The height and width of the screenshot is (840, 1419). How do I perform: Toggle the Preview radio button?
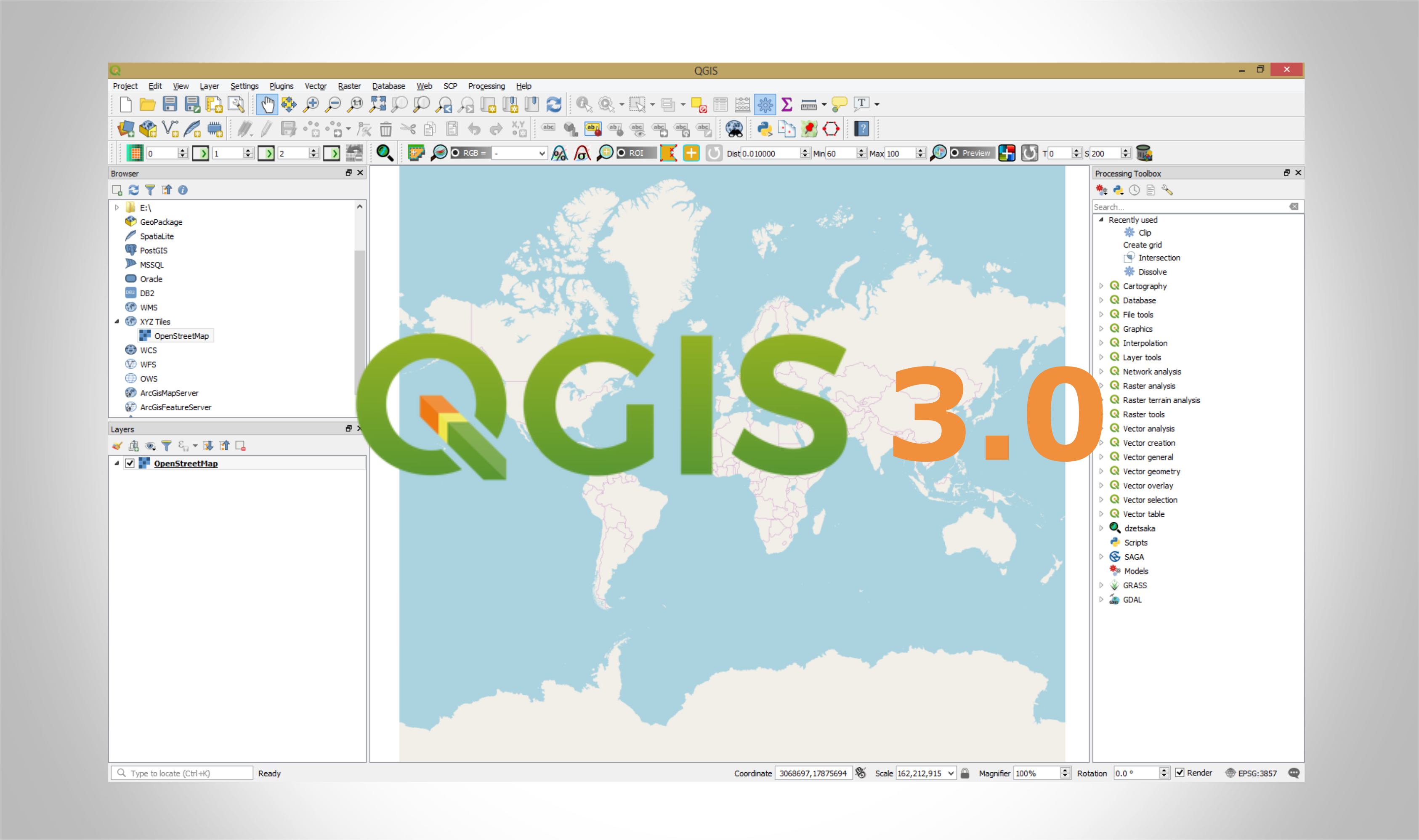pyautogui.click(x=955, y=153)
